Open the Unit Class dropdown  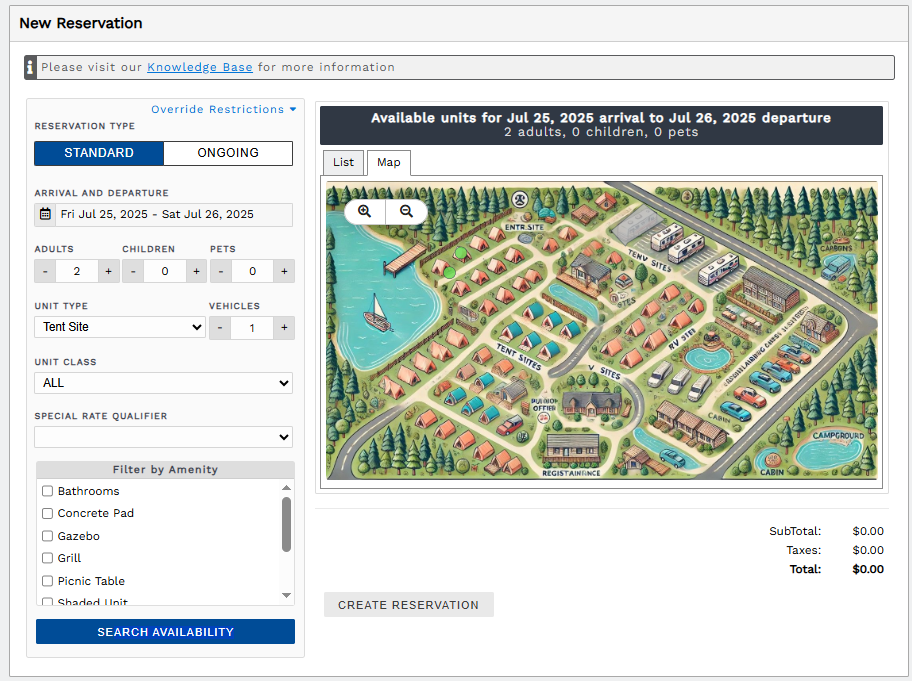point(163,383)
